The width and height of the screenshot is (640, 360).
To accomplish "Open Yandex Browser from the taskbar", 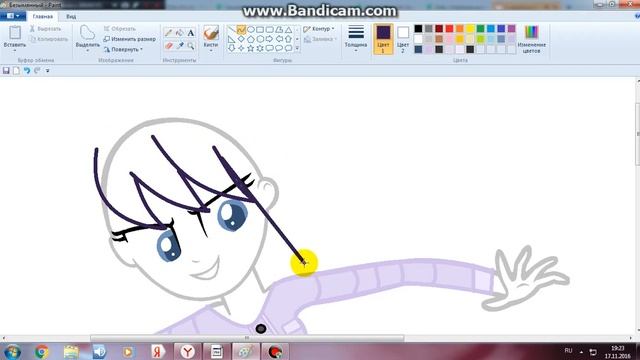I will (187, 351).
